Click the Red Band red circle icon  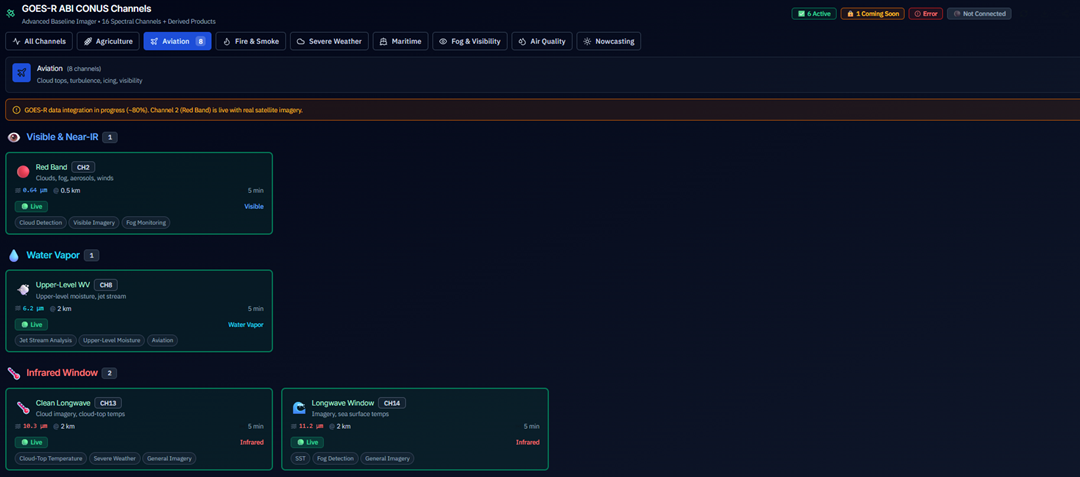[23, 171]
